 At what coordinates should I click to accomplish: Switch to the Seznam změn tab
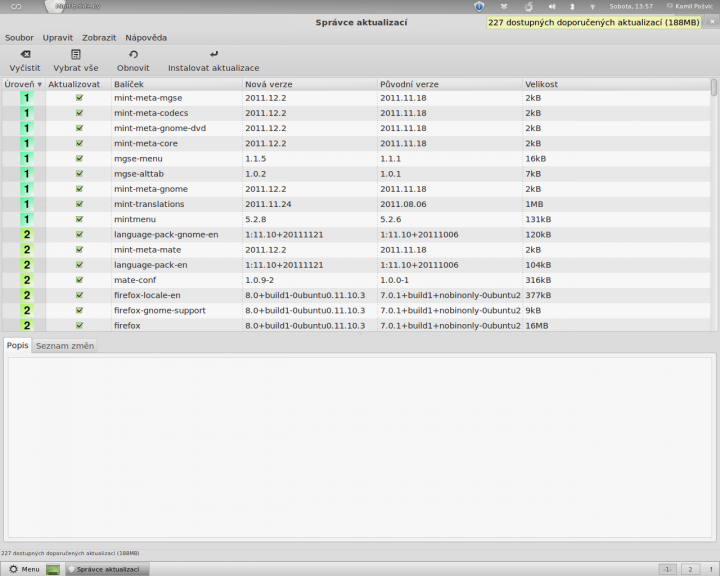65,346
